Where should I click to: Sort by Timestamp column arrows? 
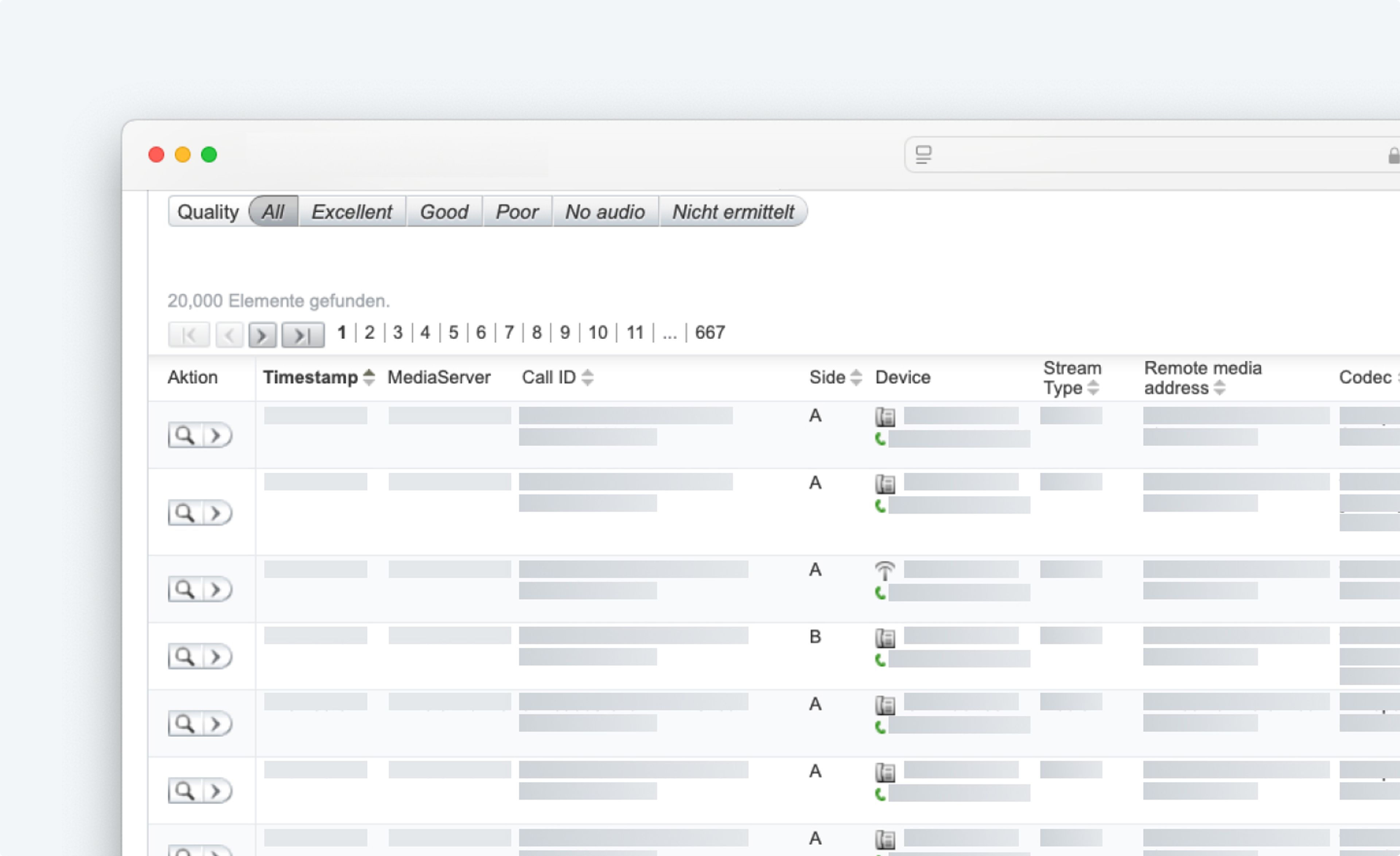pos(369,377)
